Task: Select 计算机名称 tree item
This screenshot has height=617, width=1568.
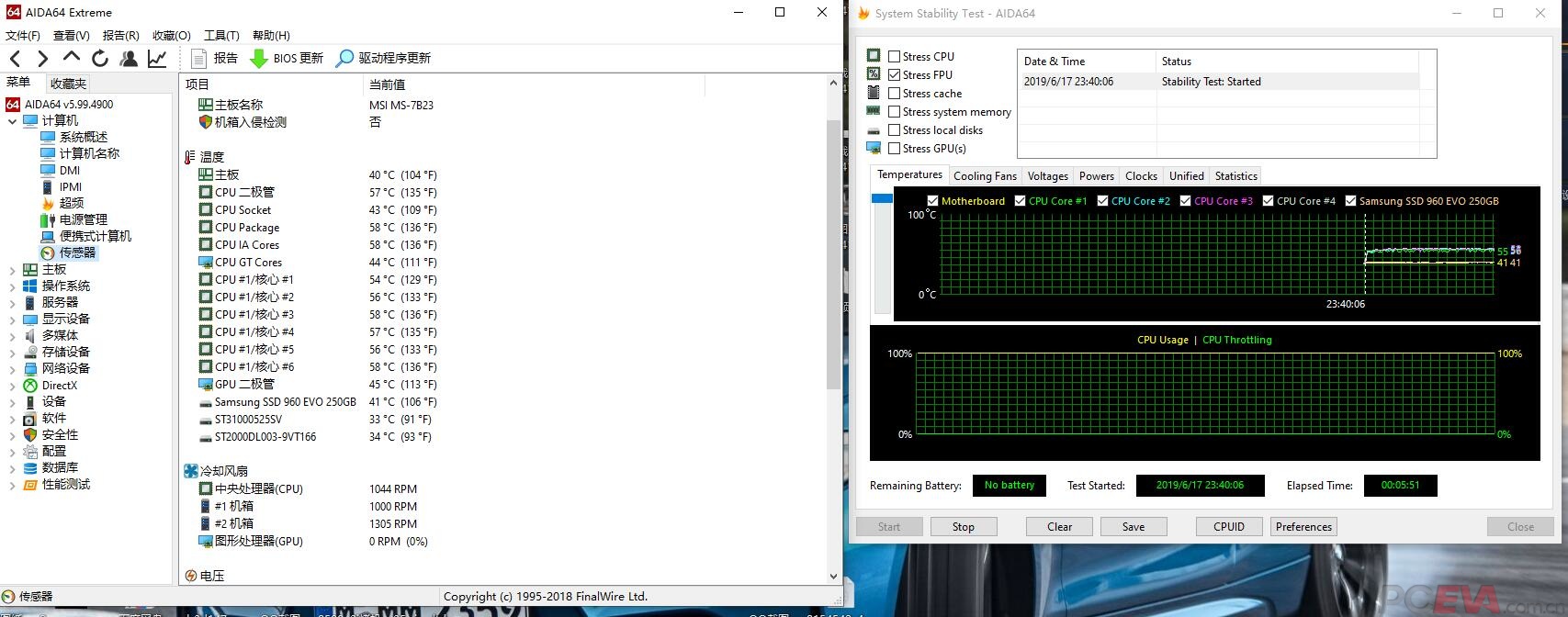Action: click(89, 153)
